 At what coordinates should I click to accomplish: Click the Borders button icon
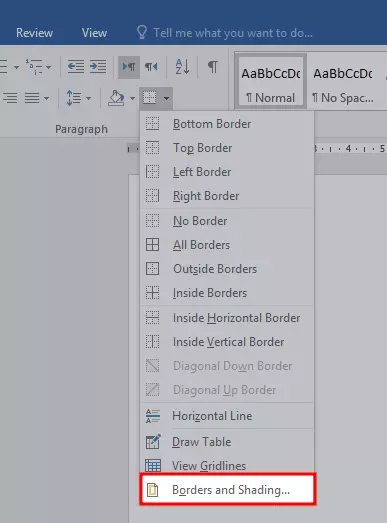pyautogui.click(x=149, y=98)
